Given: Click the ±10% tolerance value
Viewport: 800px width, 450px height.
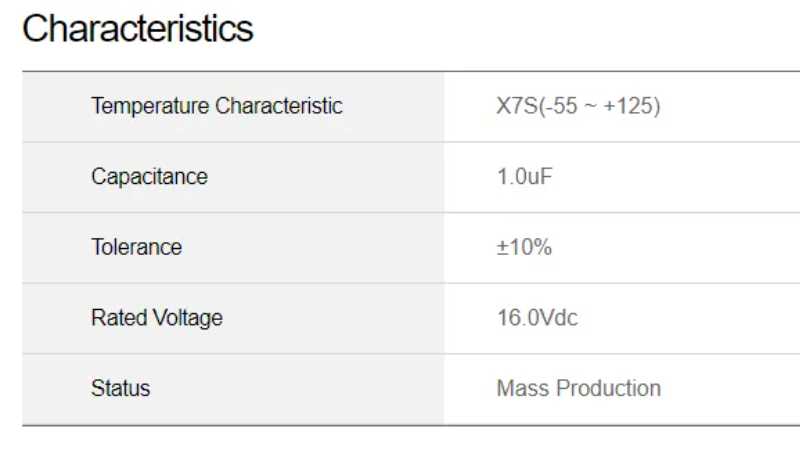Looking at the screenshot, I should [x=524, y=247].
